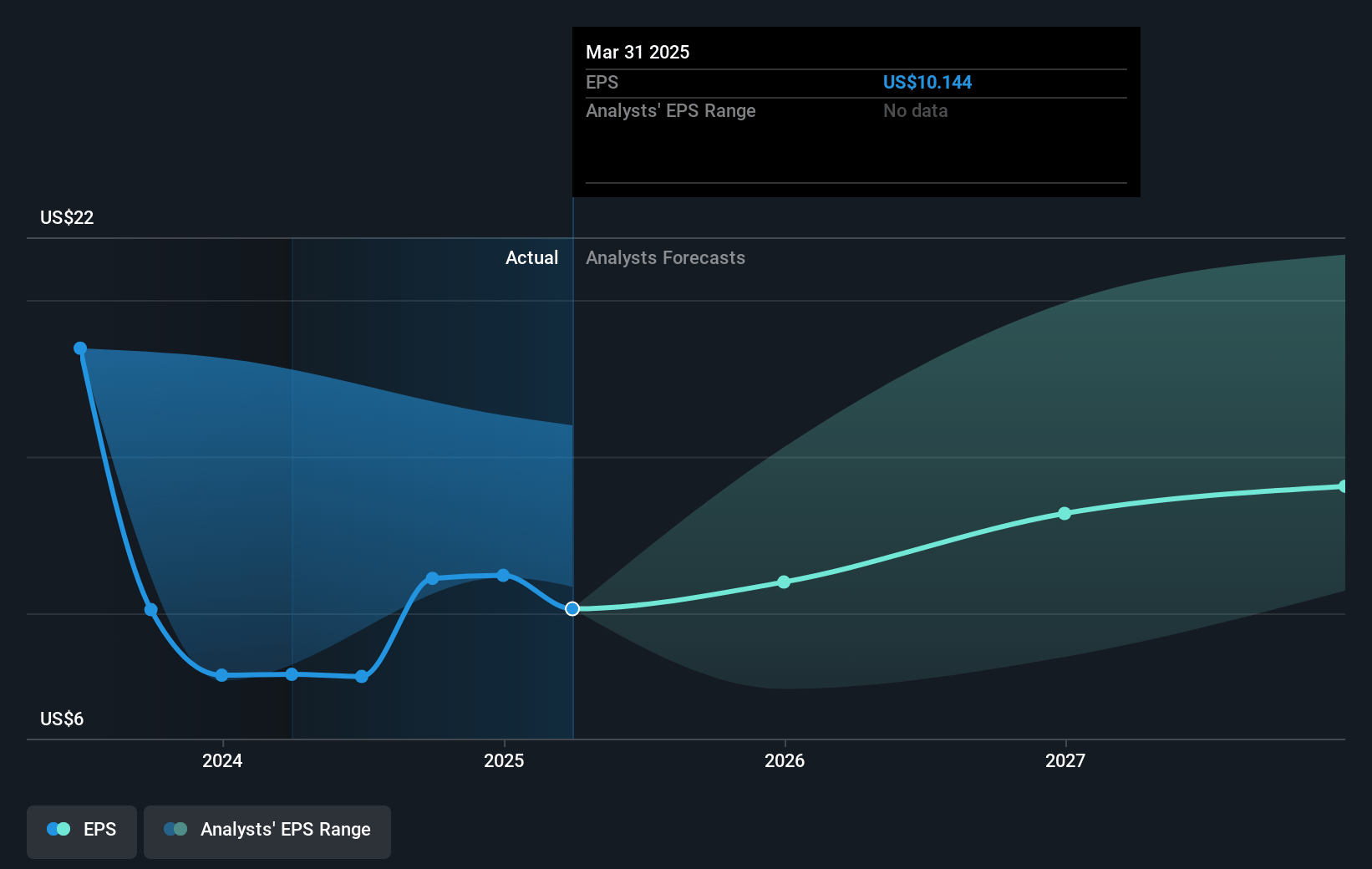
Task: Click the EPS data point in spring 2024
Action: pos(292,674)
